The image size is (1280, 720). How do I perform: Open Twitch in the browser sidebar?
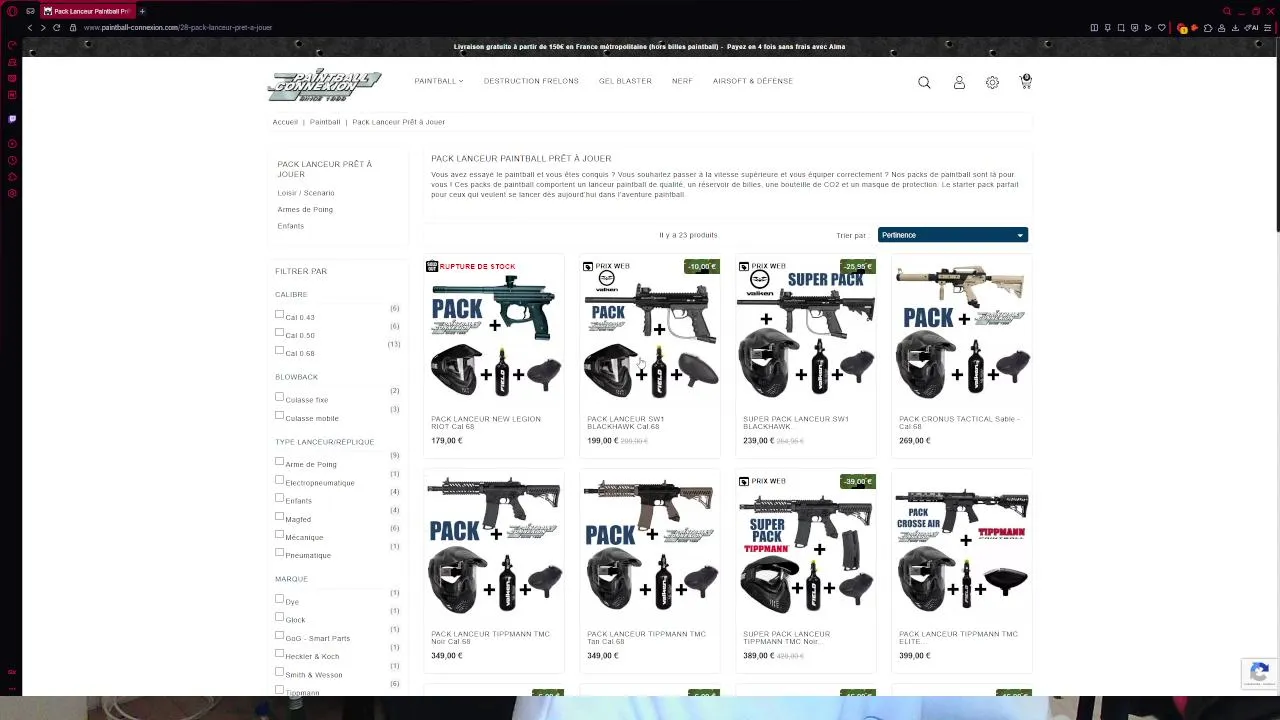coord(12,118)
